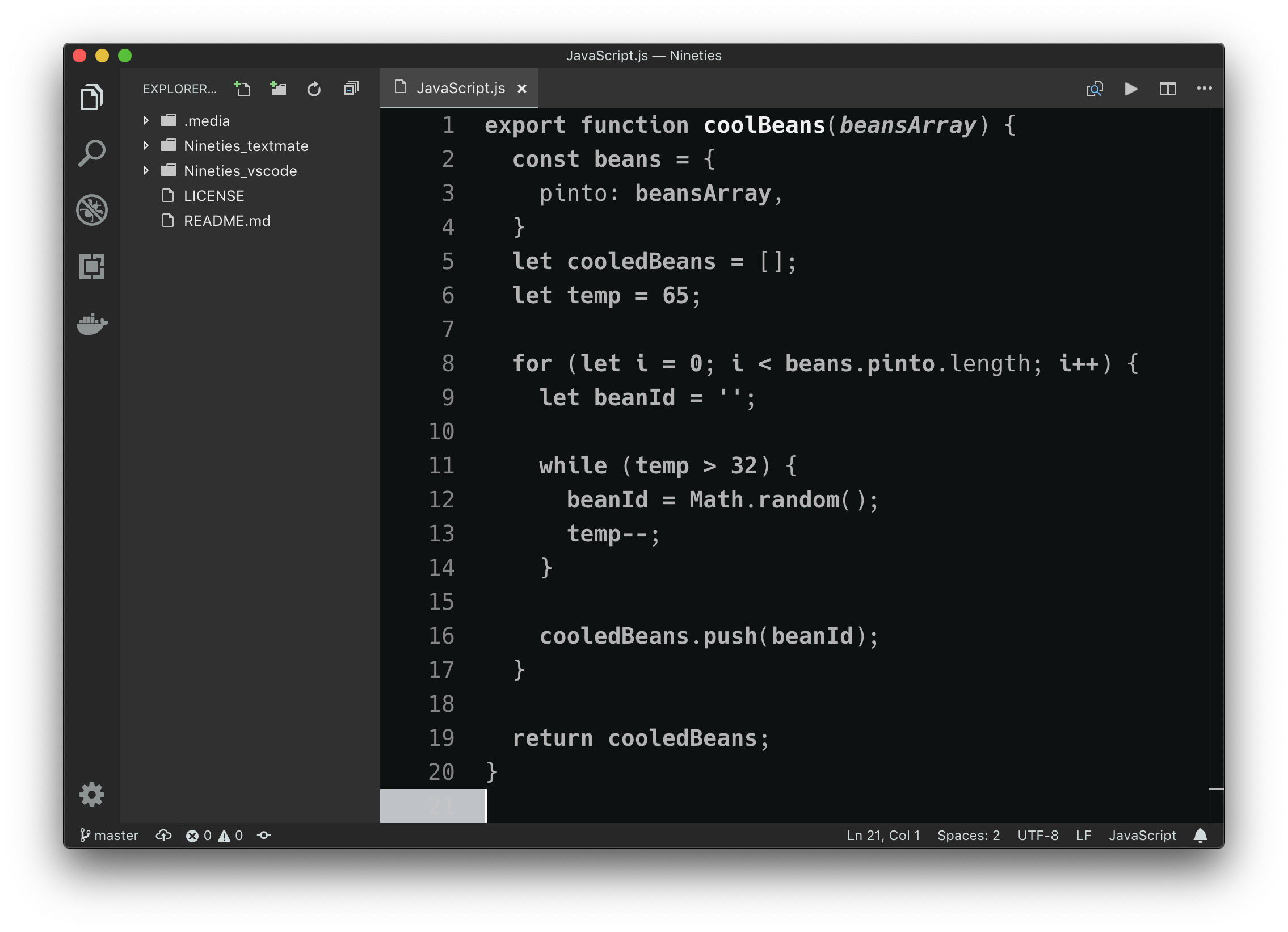Toggle the Explorer sidebar via the files icon
The image size is (1288, 932).
[x=91, y=97]
